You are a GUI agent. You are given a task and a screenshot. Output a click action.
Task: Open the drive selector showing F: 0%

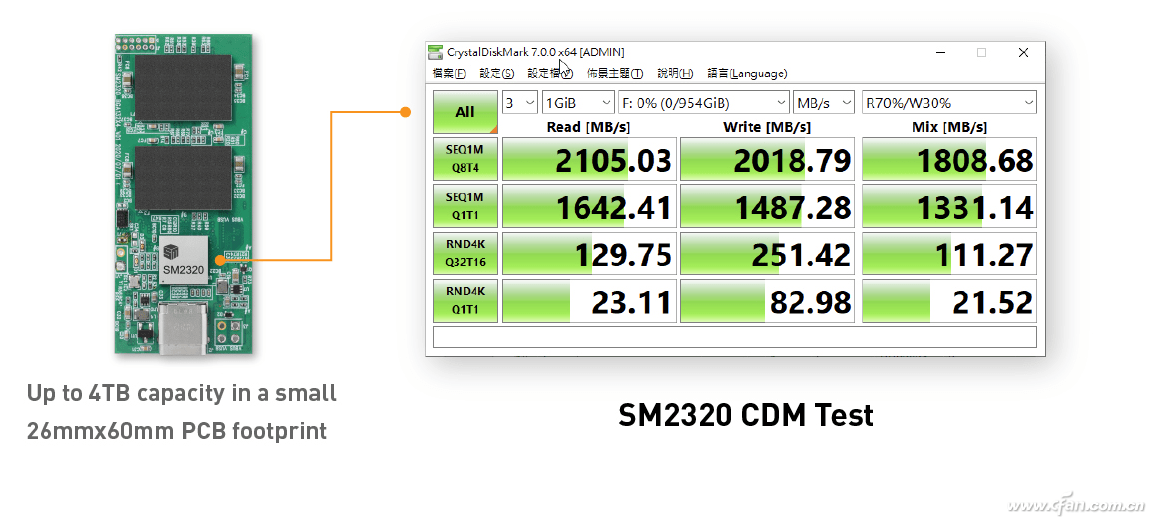pos(704,103)
